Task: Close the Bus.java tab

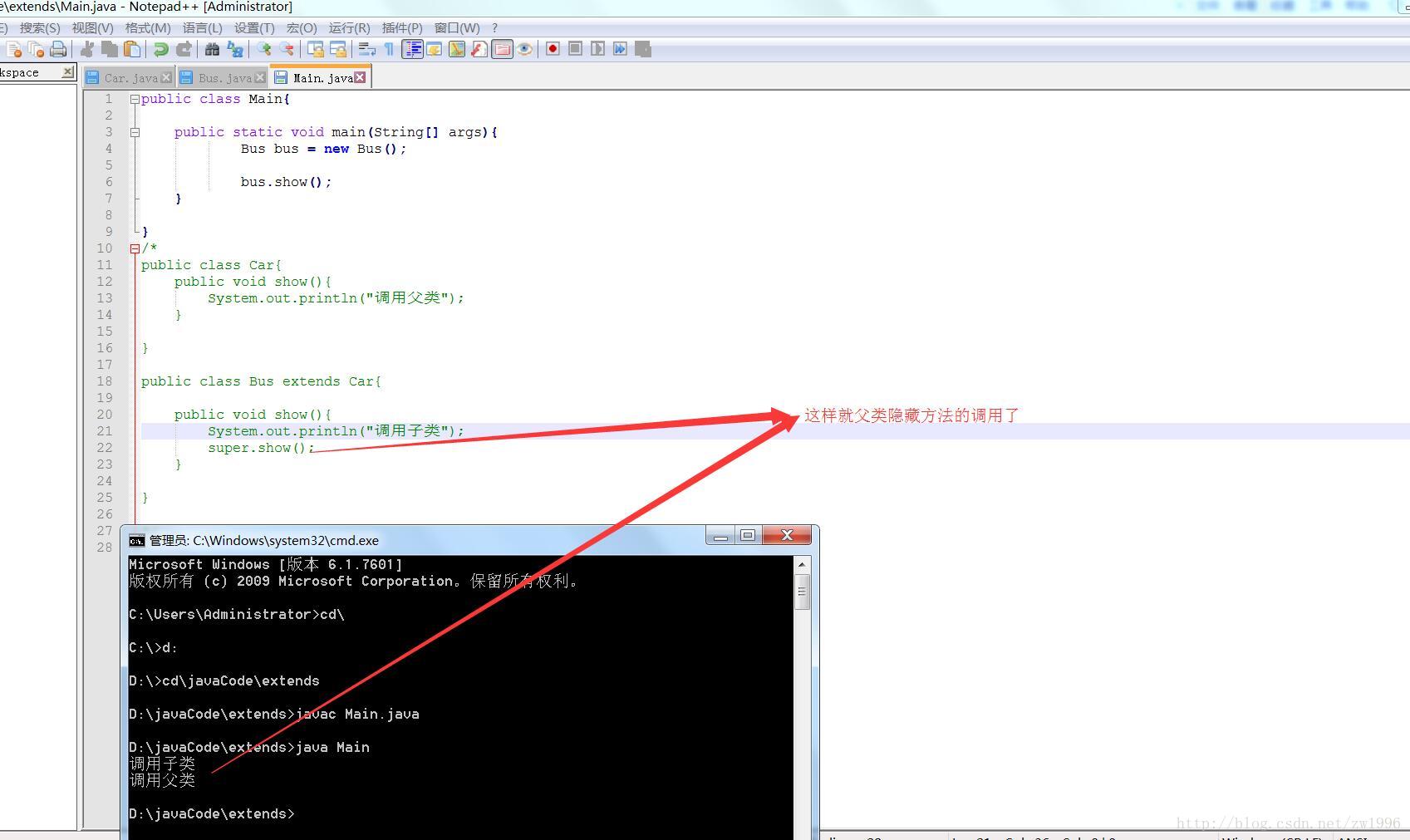Action: pyautogui.click(x=260, y=77)
